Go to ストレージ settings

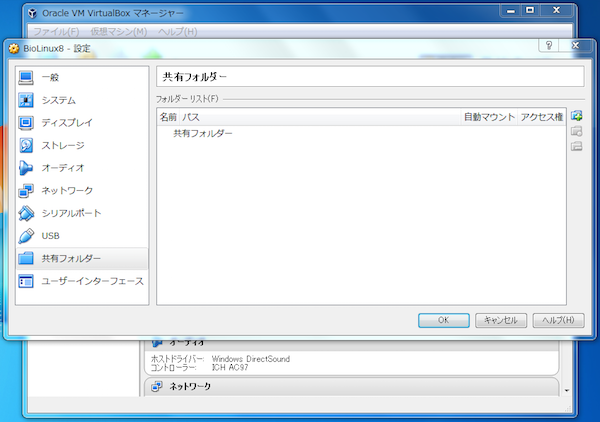coord(82,145)
